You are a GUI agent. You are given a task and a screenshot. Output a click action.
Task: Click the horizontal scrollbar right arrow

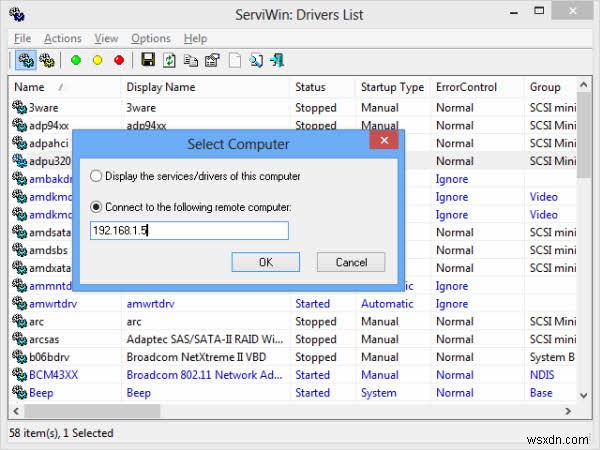pyautogui.click(x=568, y=411)
